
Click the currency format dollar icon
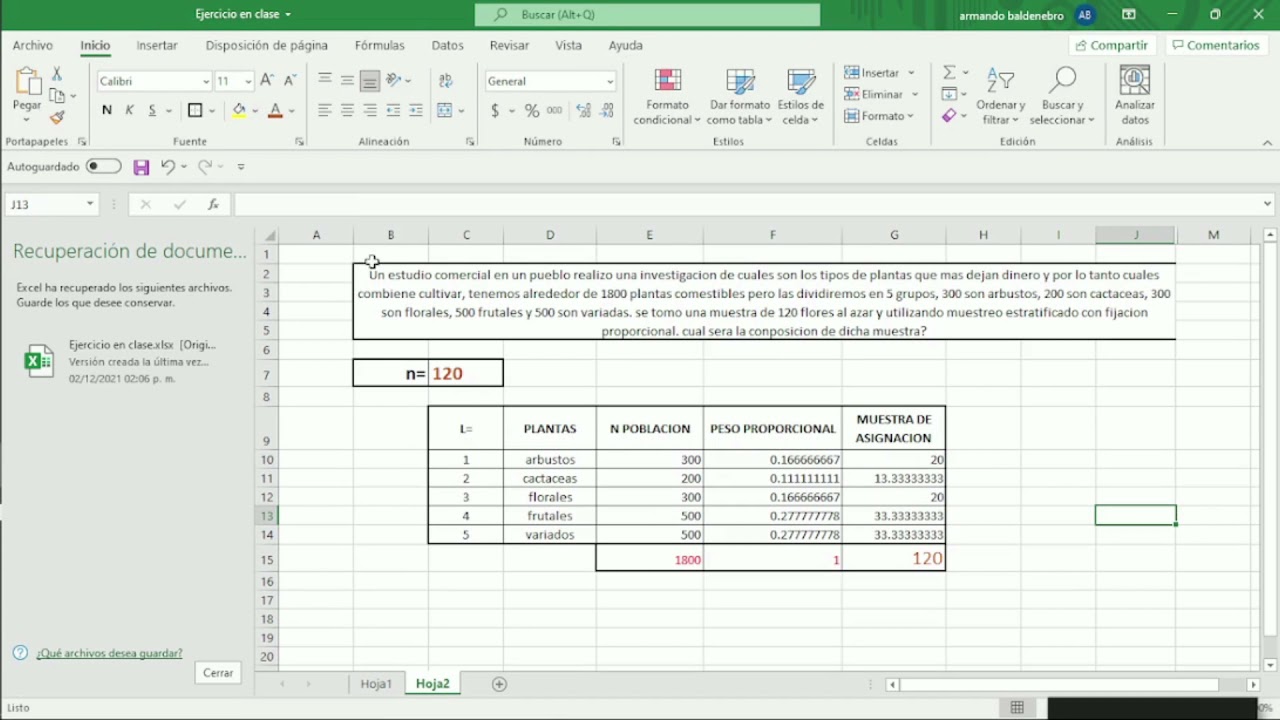[x=495, y=110]
